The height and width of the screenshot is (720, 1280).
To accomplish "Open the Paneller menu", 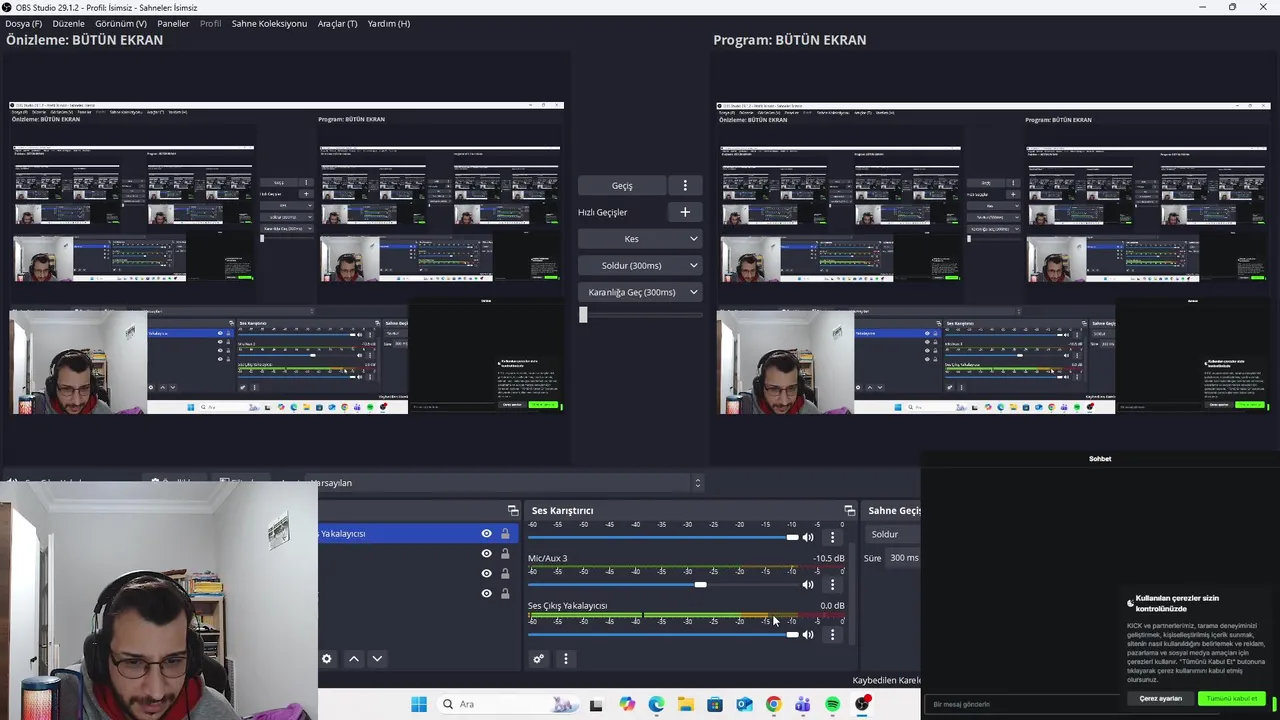I will [x=173, y=23].
